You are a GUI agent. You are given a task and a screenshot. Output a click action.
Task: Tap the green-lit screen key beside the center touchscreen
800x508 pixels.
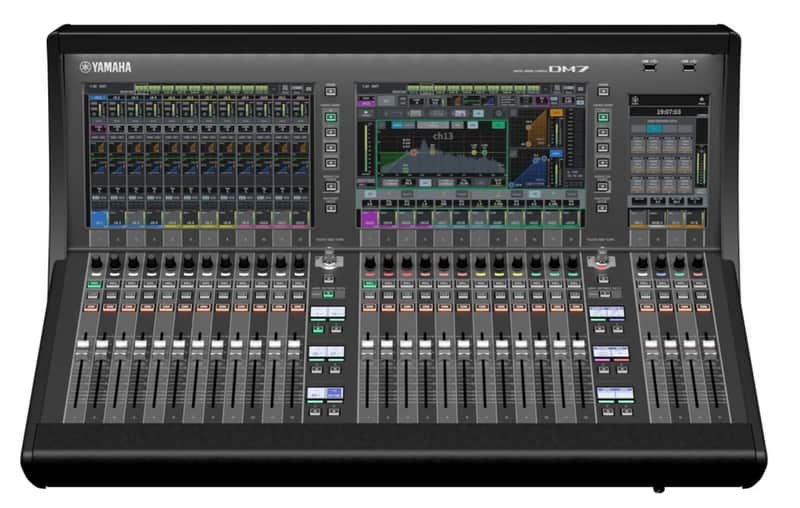tap(603, 117)
